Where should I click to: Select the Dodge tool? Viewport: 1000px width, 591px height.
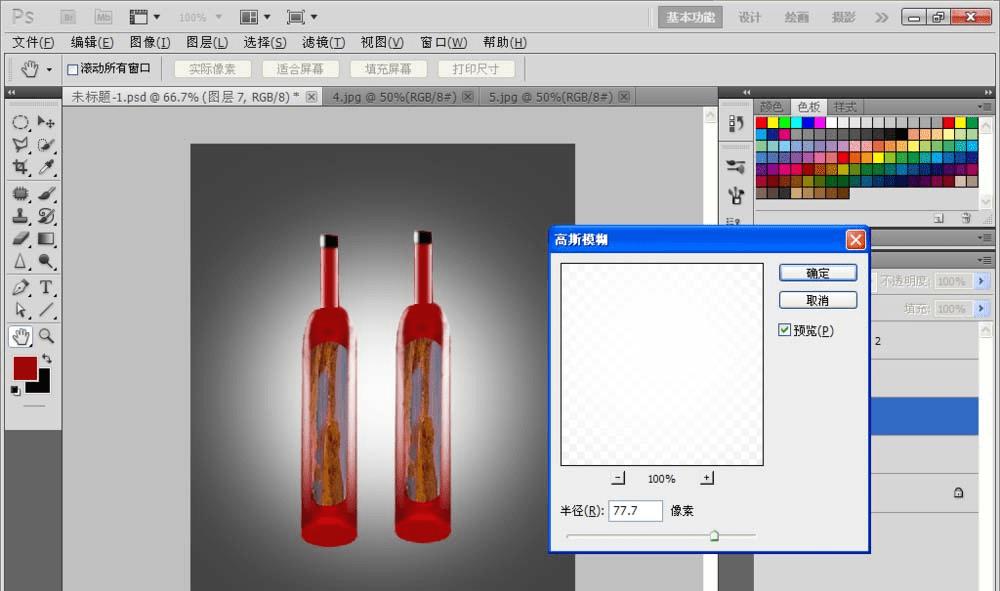tap(45, 261)
